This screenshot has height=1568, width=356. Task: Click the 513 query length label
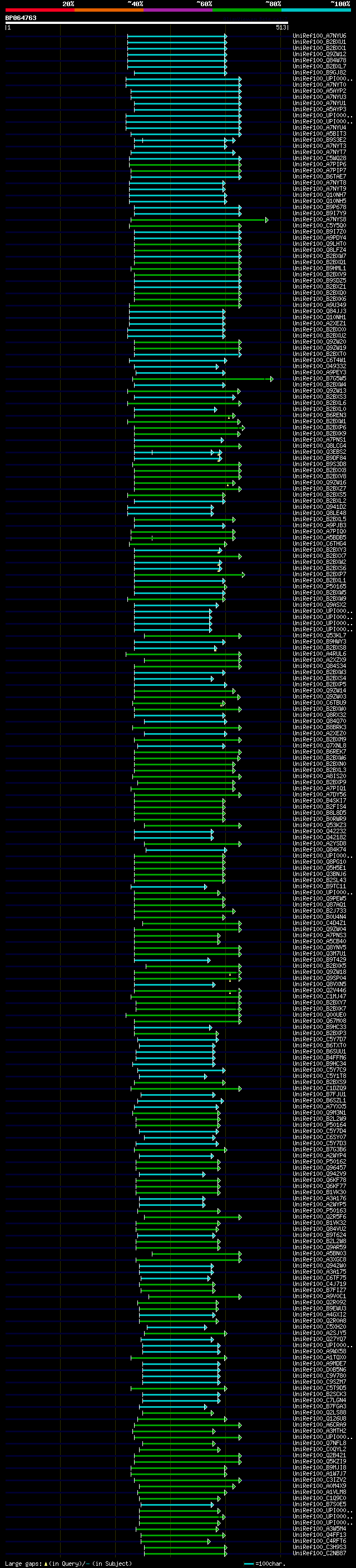280,27
